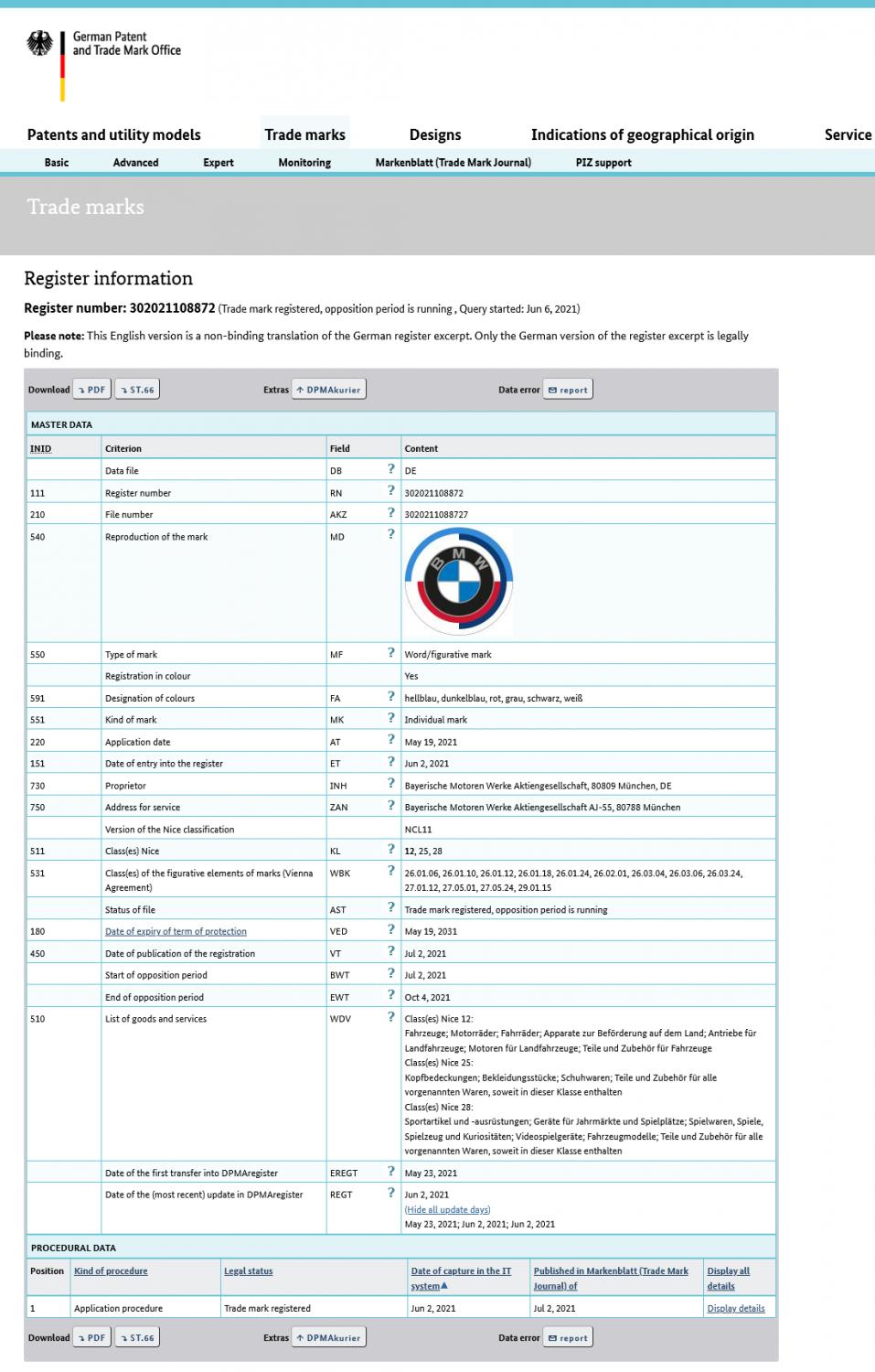
Task: Click help icon for End of opposition period
Action: point(391,996)
